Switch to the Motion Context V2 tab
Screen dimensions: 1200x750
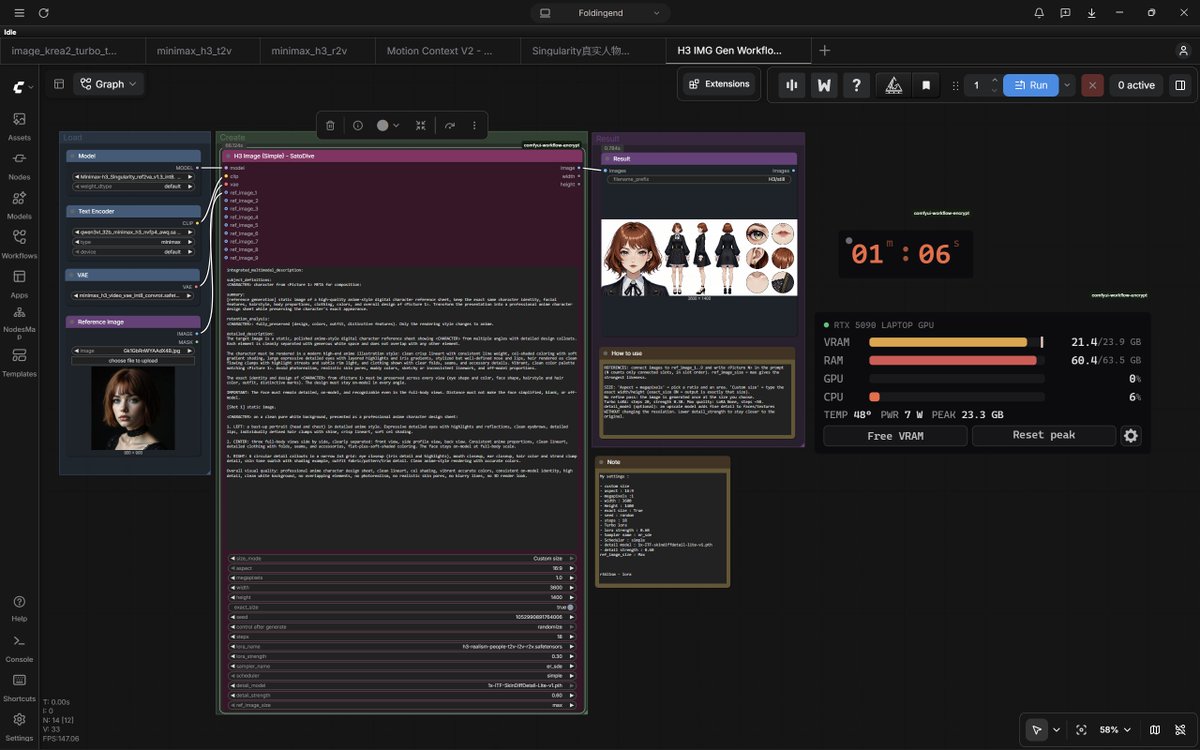click(x=448, y=50)
